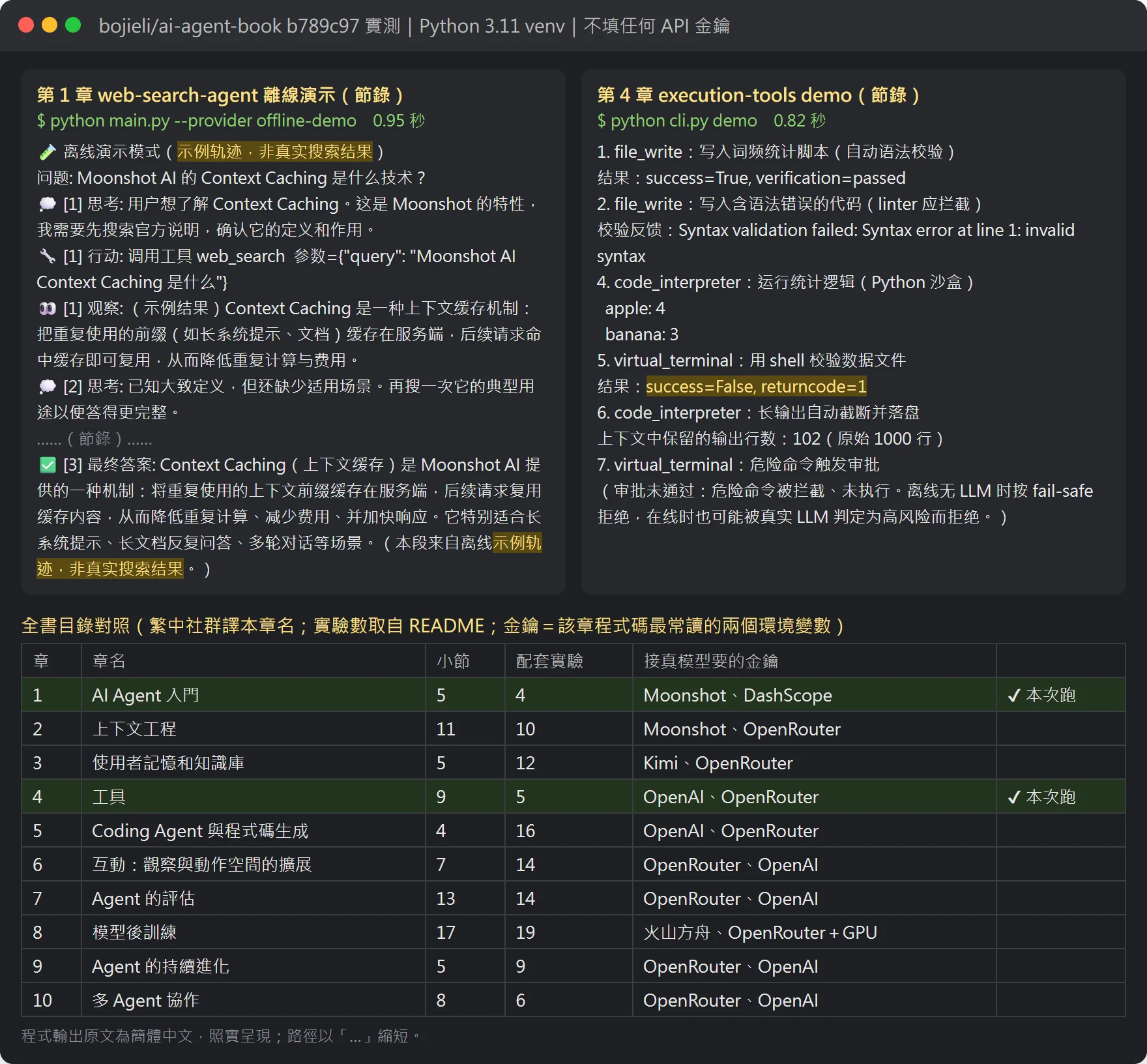Select the command 'python cli.py demo'
The width and height of the screenshot is (1147, 1064).
point(684,121)
